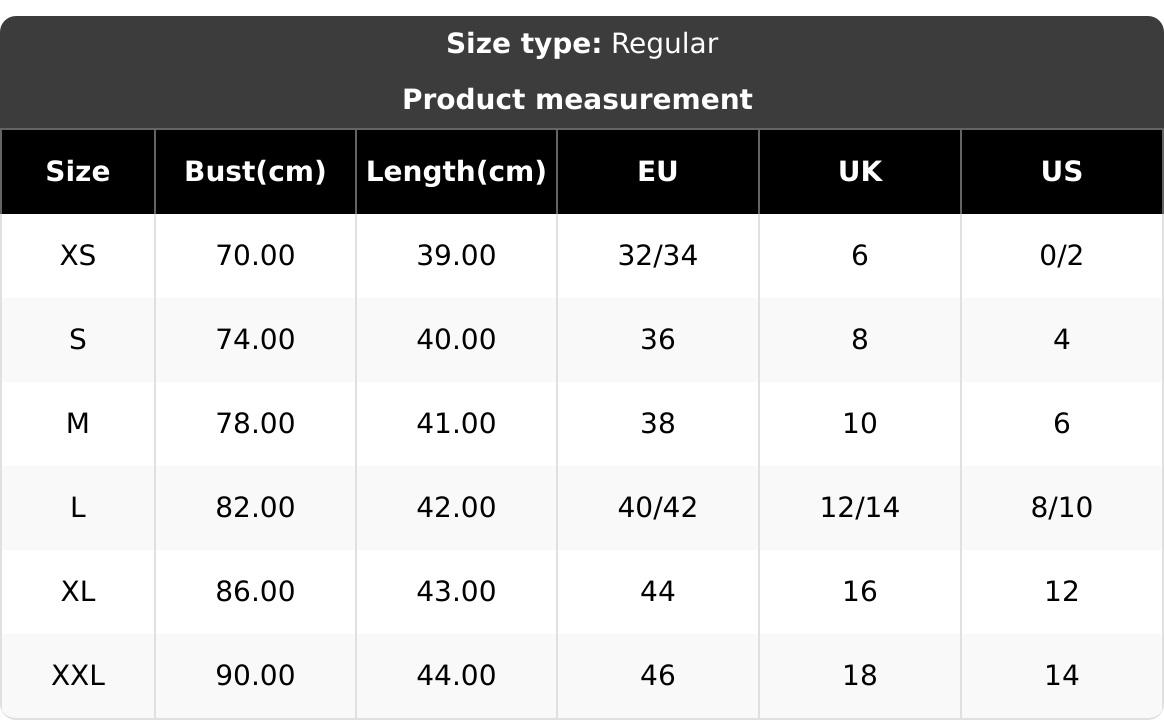The width and height of the screenshot is (1164, 720).
Task: Click the Product measurement heading
Action: click(x=577, y=100)
